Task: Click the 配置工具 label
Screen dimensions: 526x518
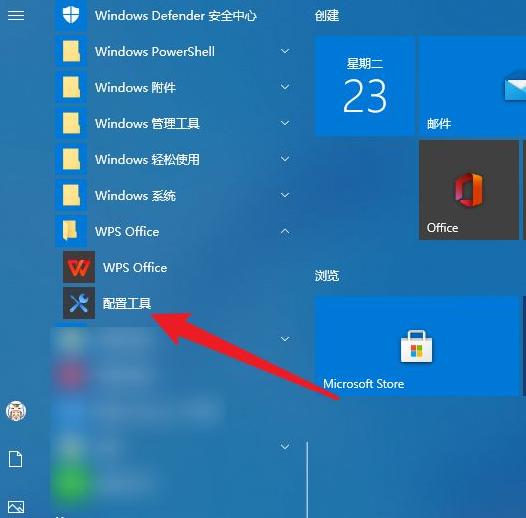Action: (127, 303)
